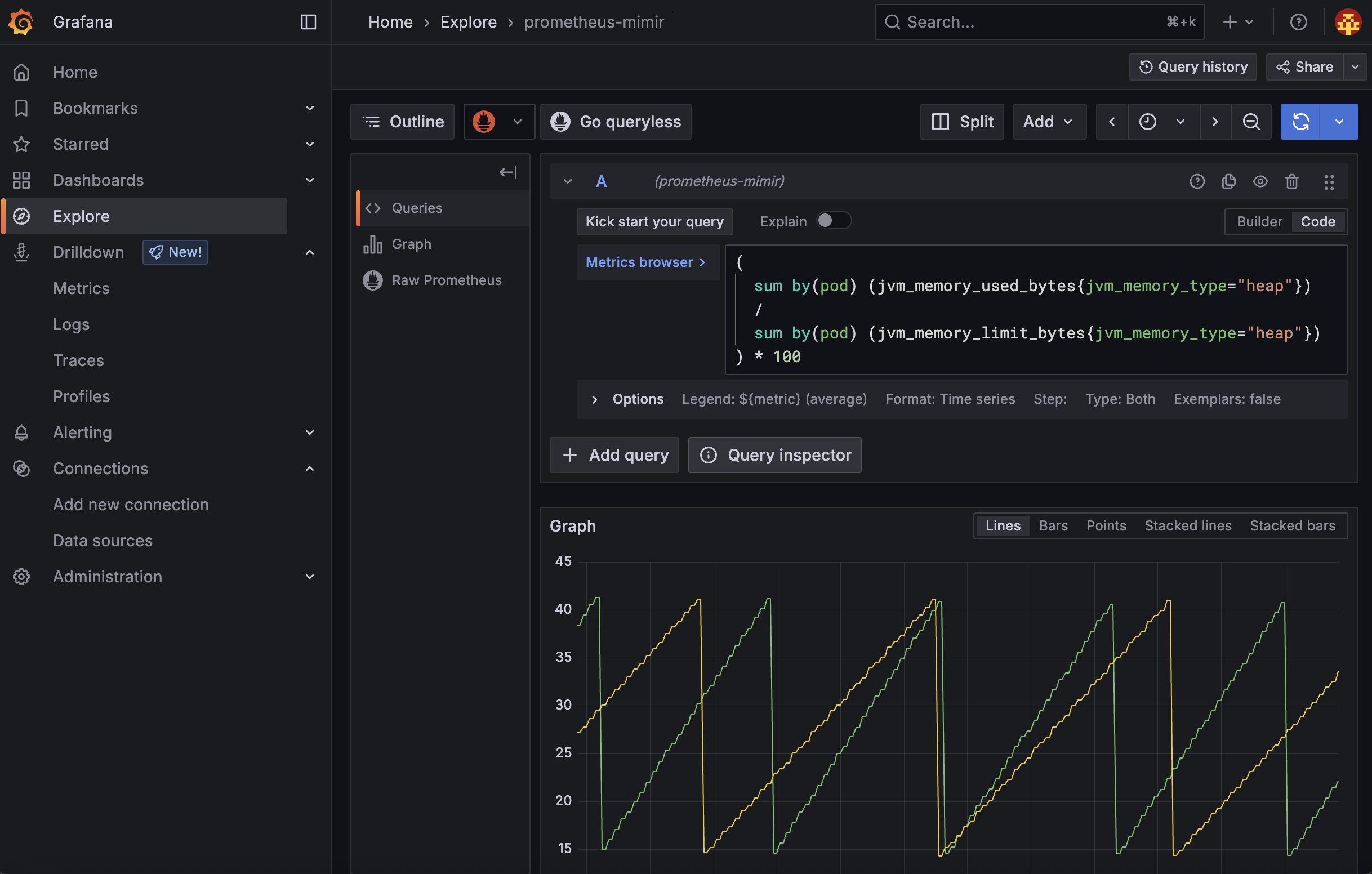This screenshot has height=874, width=1372.
Task: Show query A help icon
Action: pos(1197,181)
